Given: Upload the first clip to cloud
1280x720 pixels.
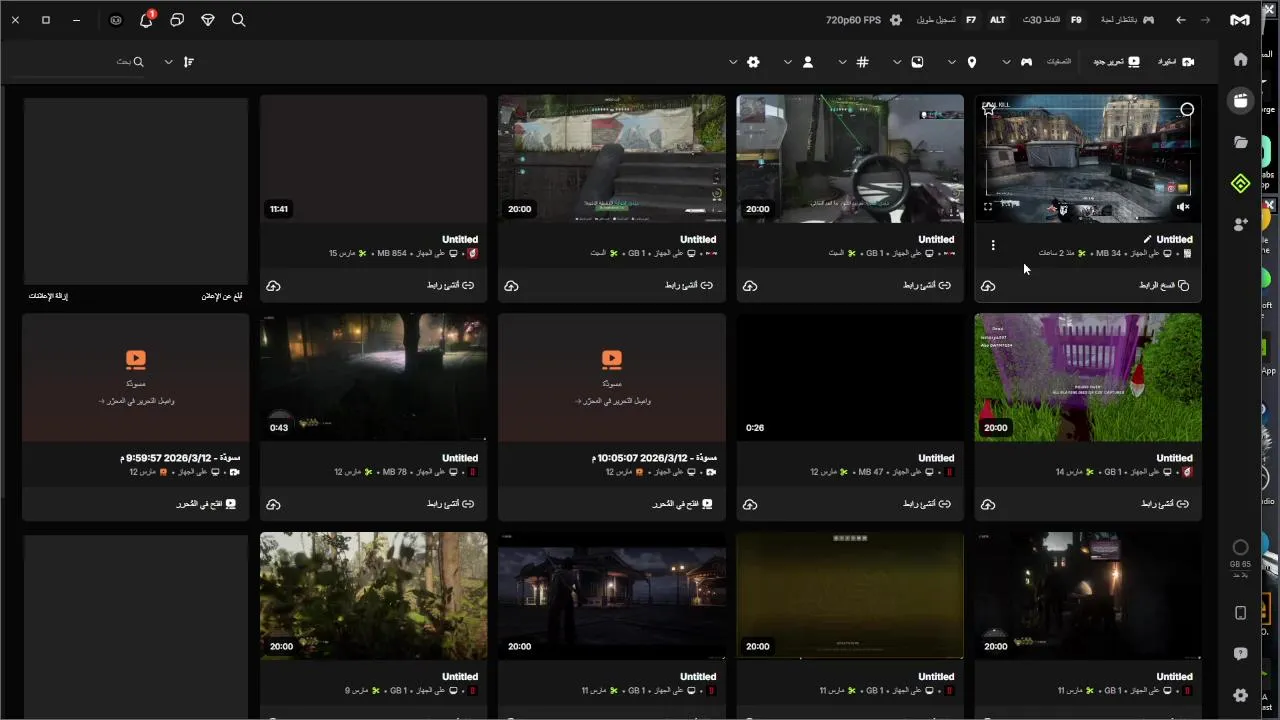Looking at the screenshot, I should 988,286.
